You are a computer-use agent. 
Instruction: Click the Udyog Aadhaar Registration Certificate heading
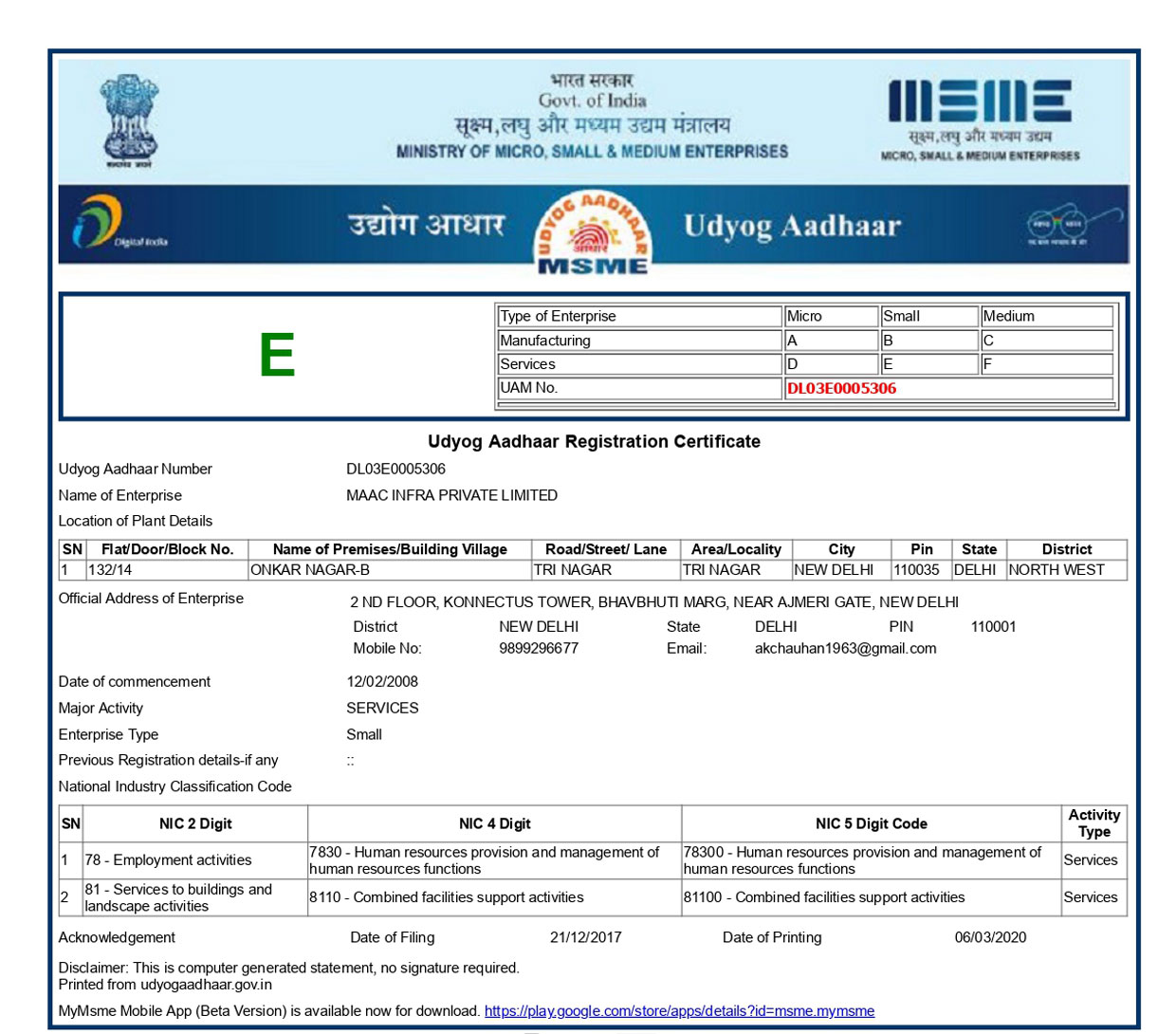click(x=594, y=441)
